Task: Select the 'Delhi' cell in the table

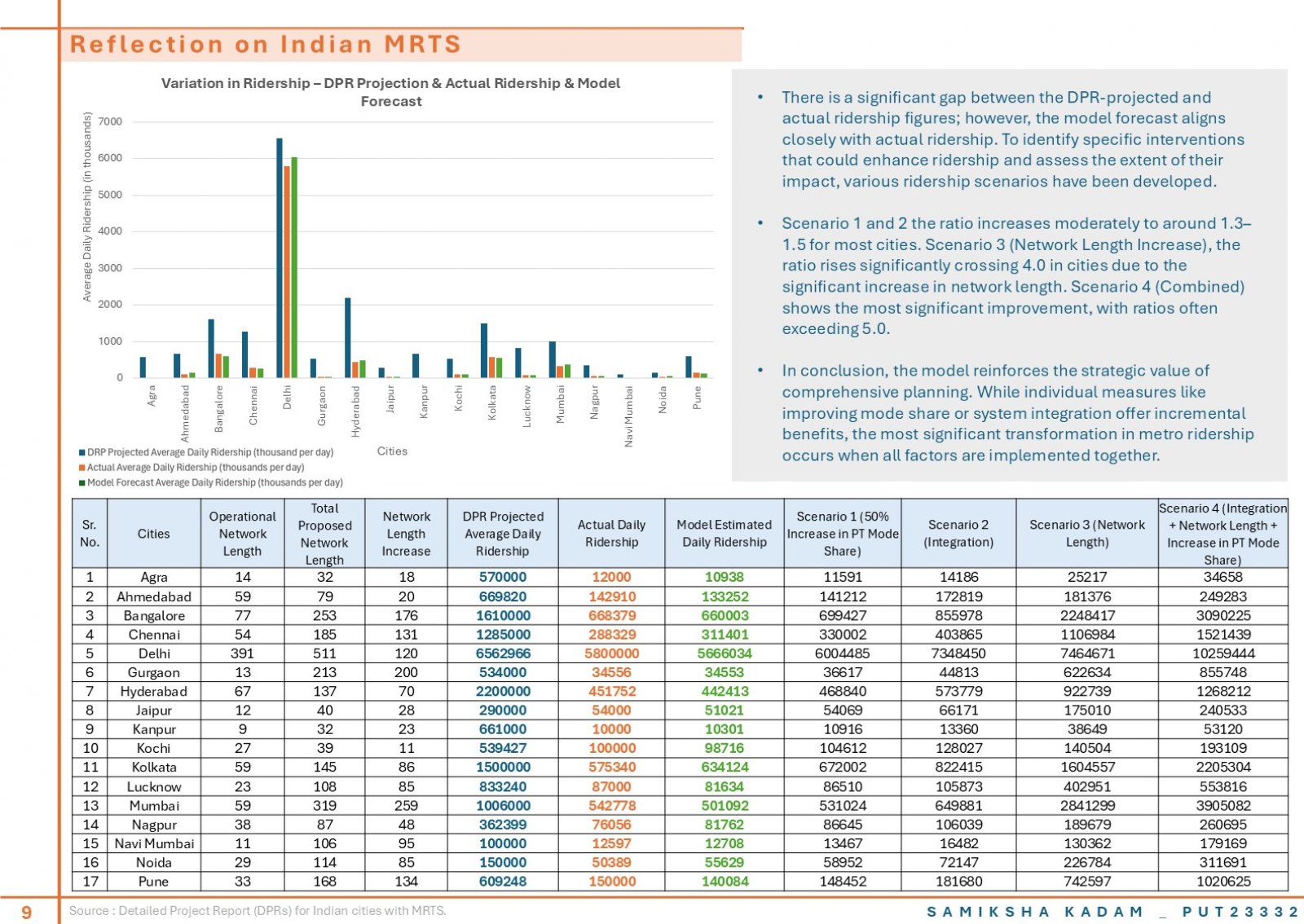Action: tap(154, 653)
